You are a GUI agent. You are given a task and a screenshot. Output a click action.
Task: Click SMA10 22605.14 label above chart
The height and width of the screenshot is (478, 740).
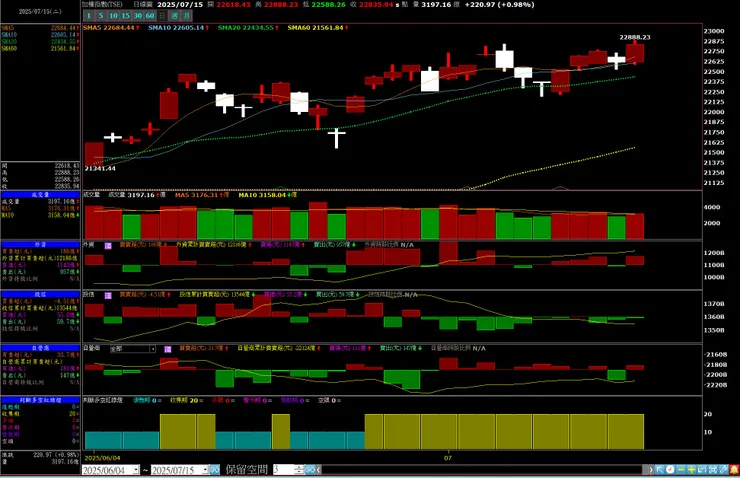click(x=176, y=28)
